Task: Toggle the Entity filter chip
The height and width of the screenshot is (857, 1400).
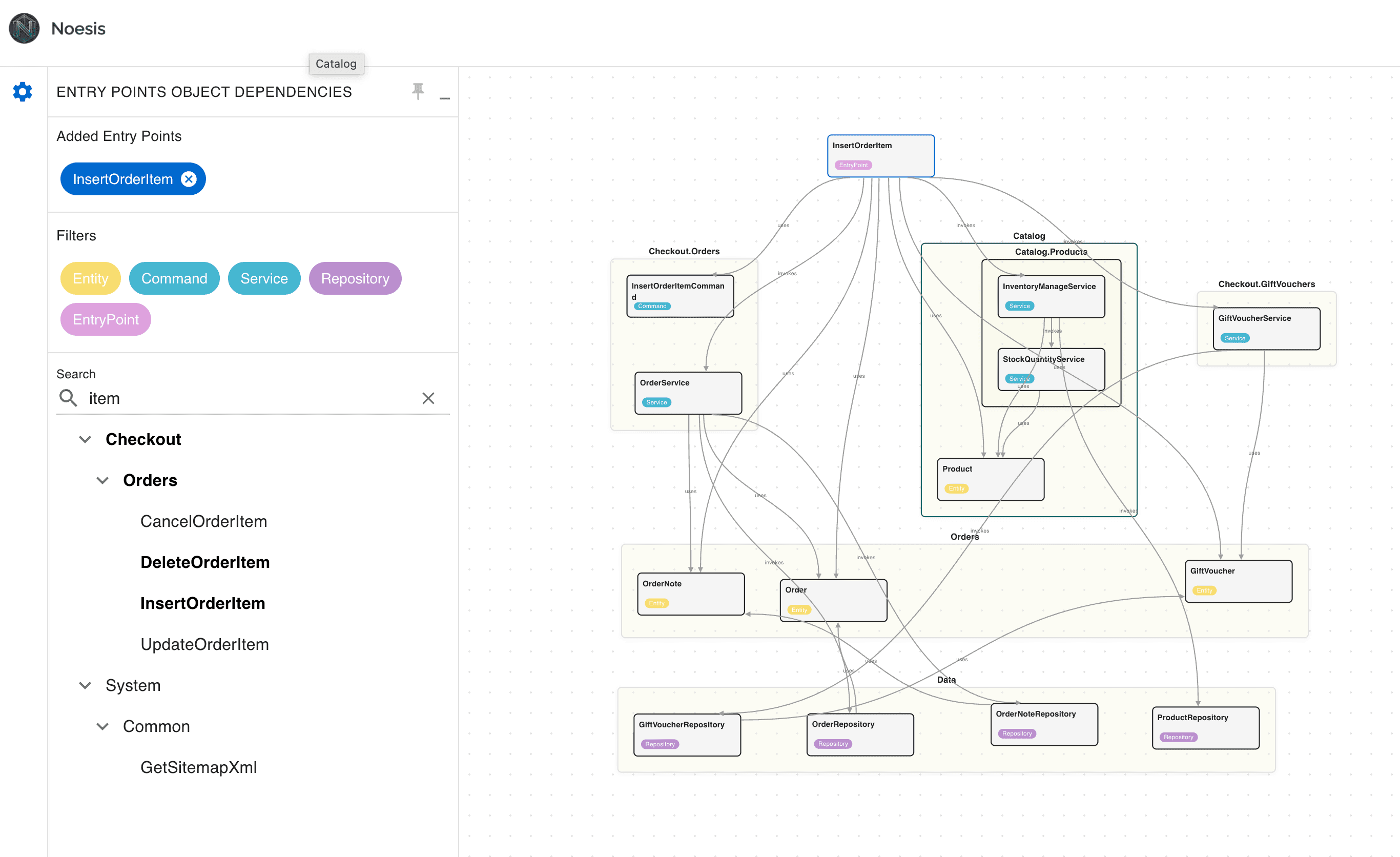Action: coord(90,278)
